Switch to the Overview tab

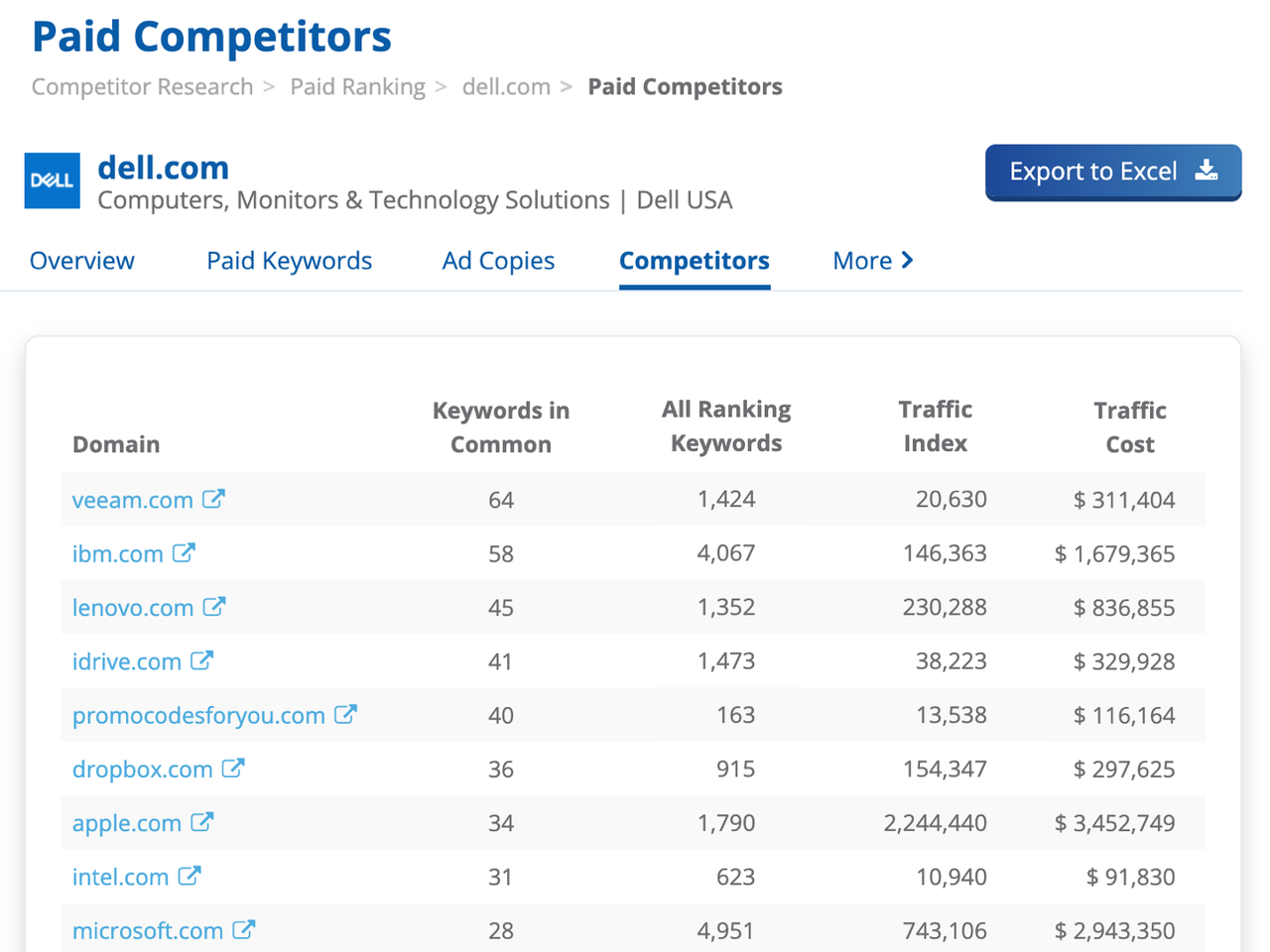pos(82,261)
